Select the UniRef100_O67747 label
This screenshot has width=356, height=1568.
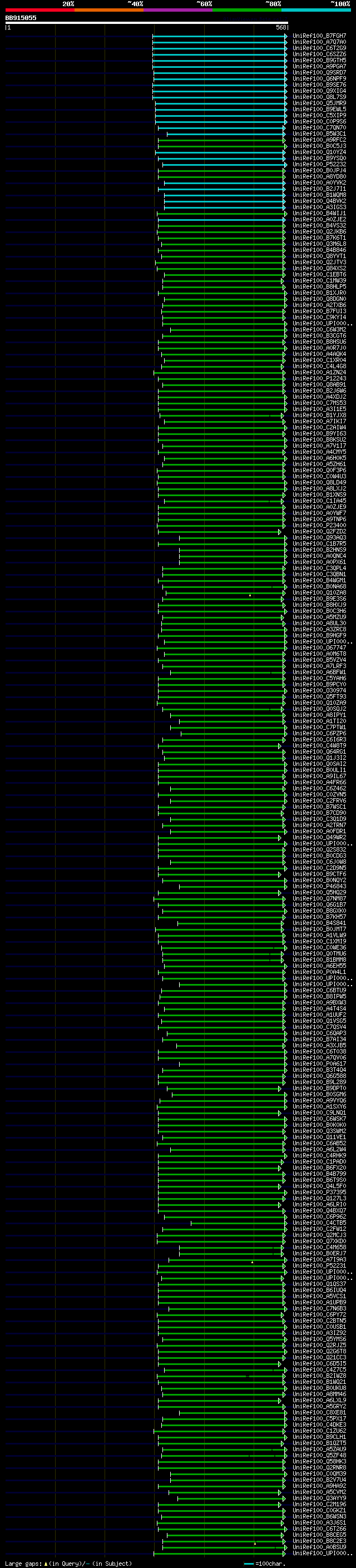(319, 647)
